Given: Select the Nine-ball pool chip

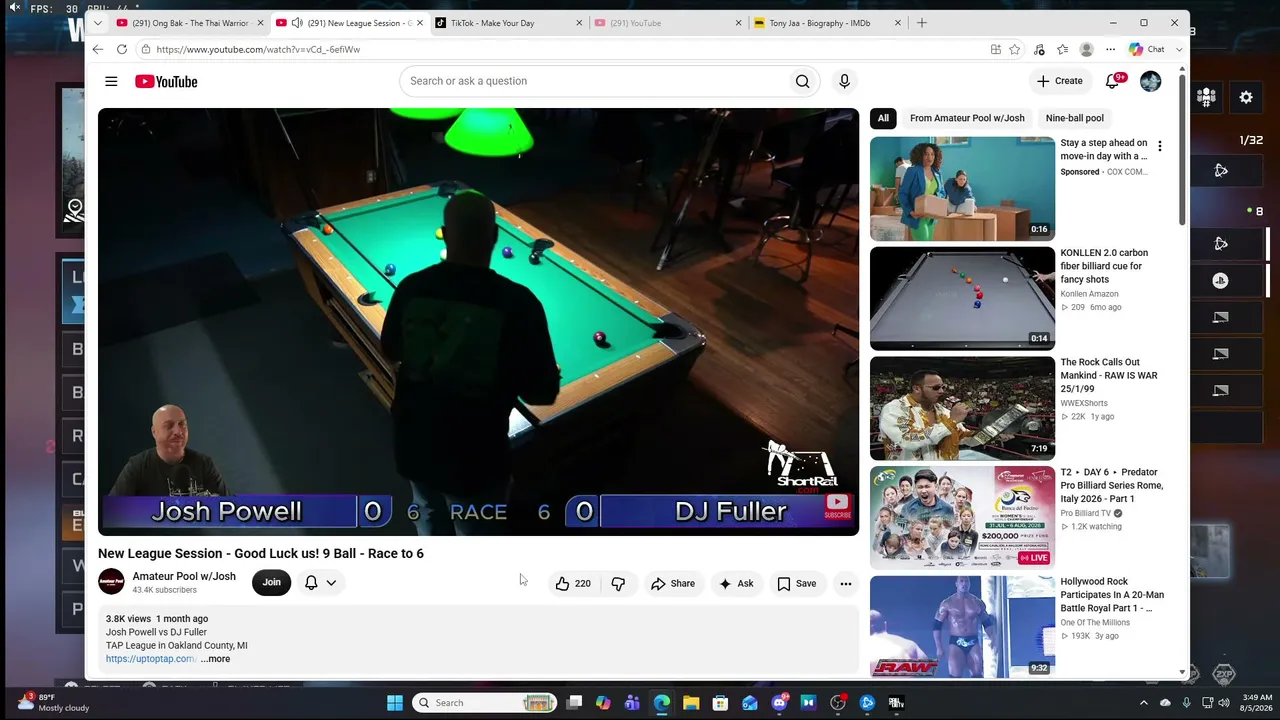Looking at the screenshot, I should [x=1075, y=118].
